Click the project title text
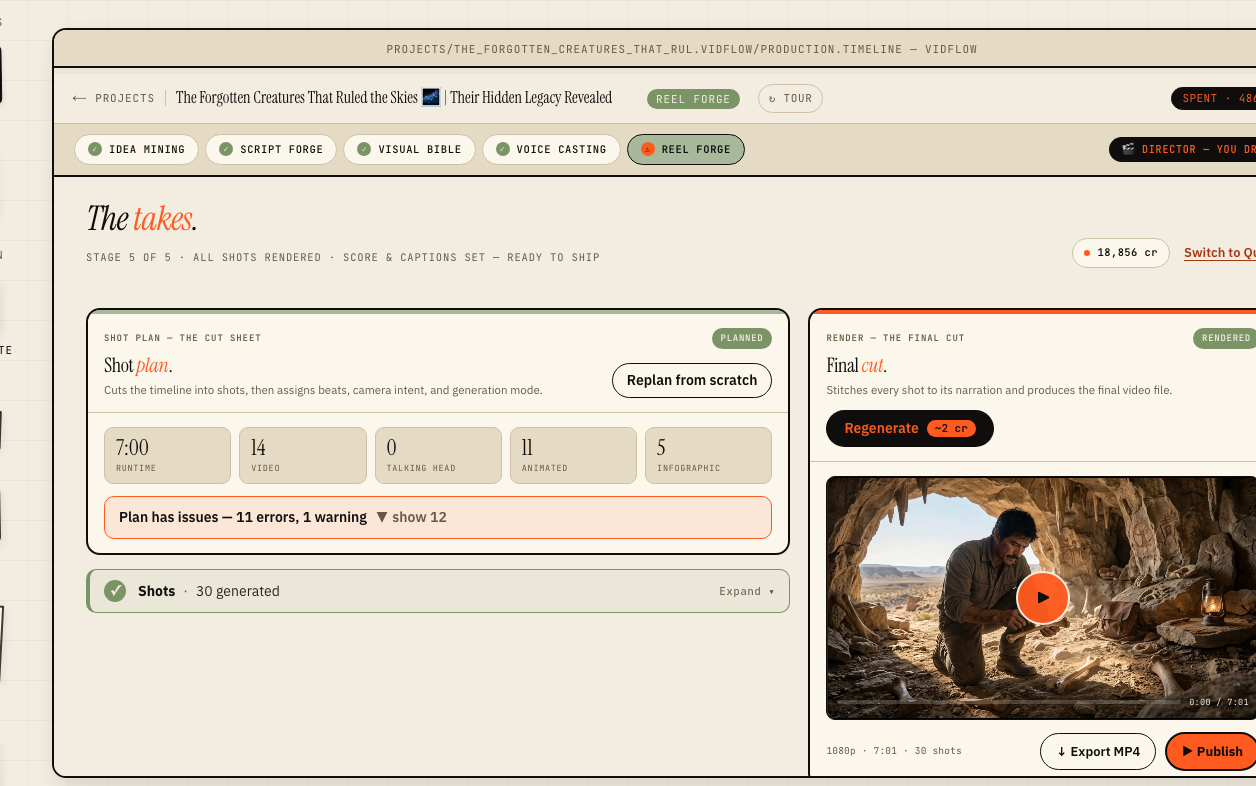 tap(394, 98)
